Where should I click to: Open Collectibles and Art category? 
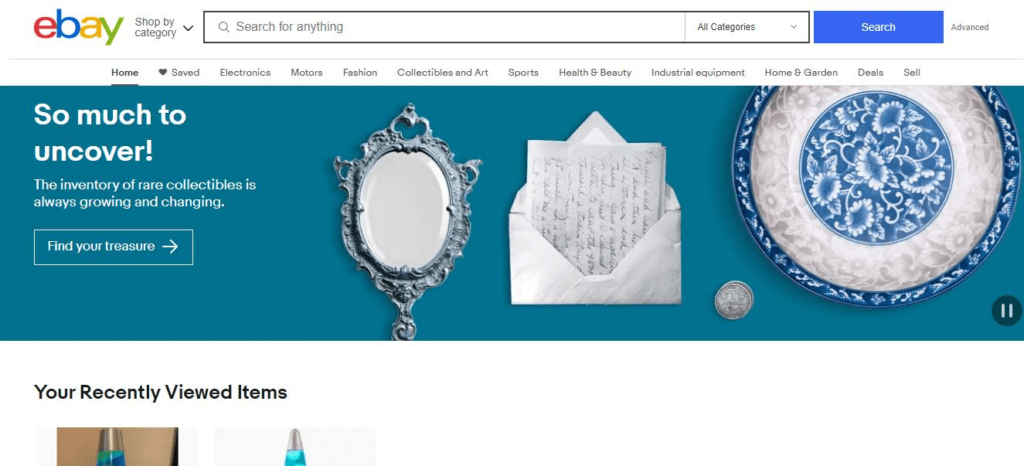[x=443, y=72]
